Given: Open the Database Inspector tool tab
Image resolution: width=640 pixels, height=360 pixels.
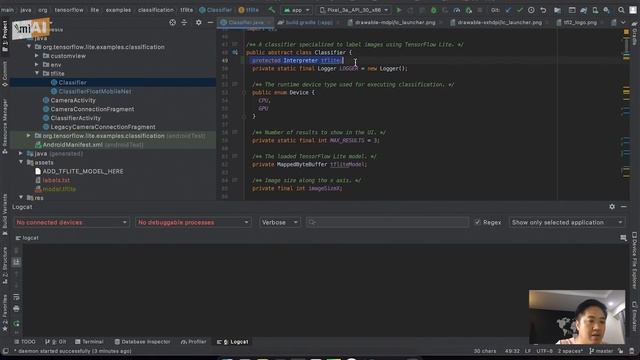Looking at the screenshot, I should (142, 342).
